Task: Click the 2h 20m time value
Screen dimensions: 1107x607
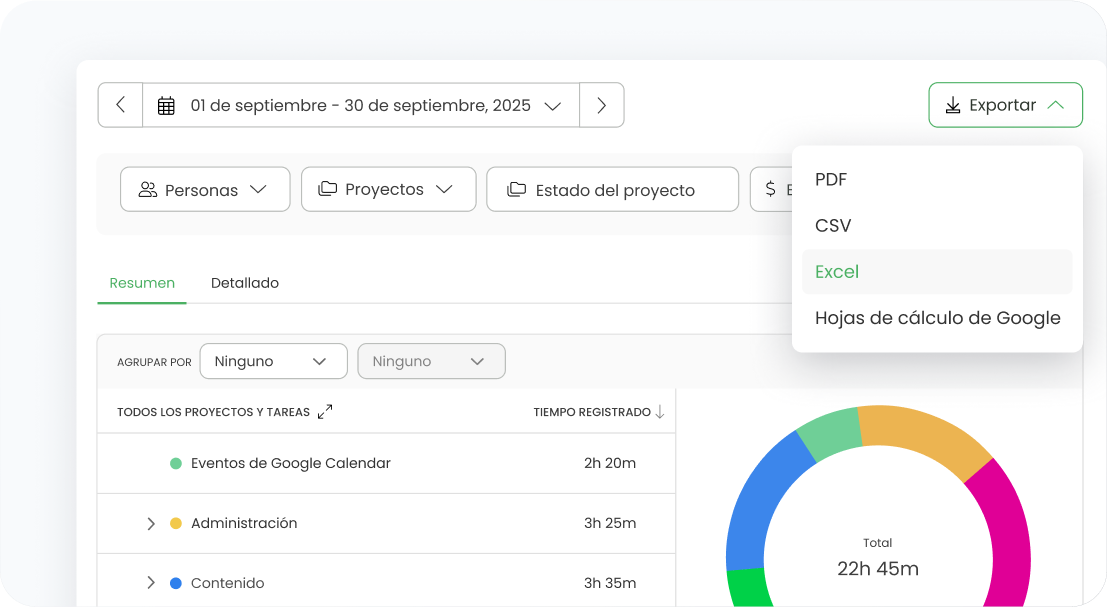Action: [610, 464]
